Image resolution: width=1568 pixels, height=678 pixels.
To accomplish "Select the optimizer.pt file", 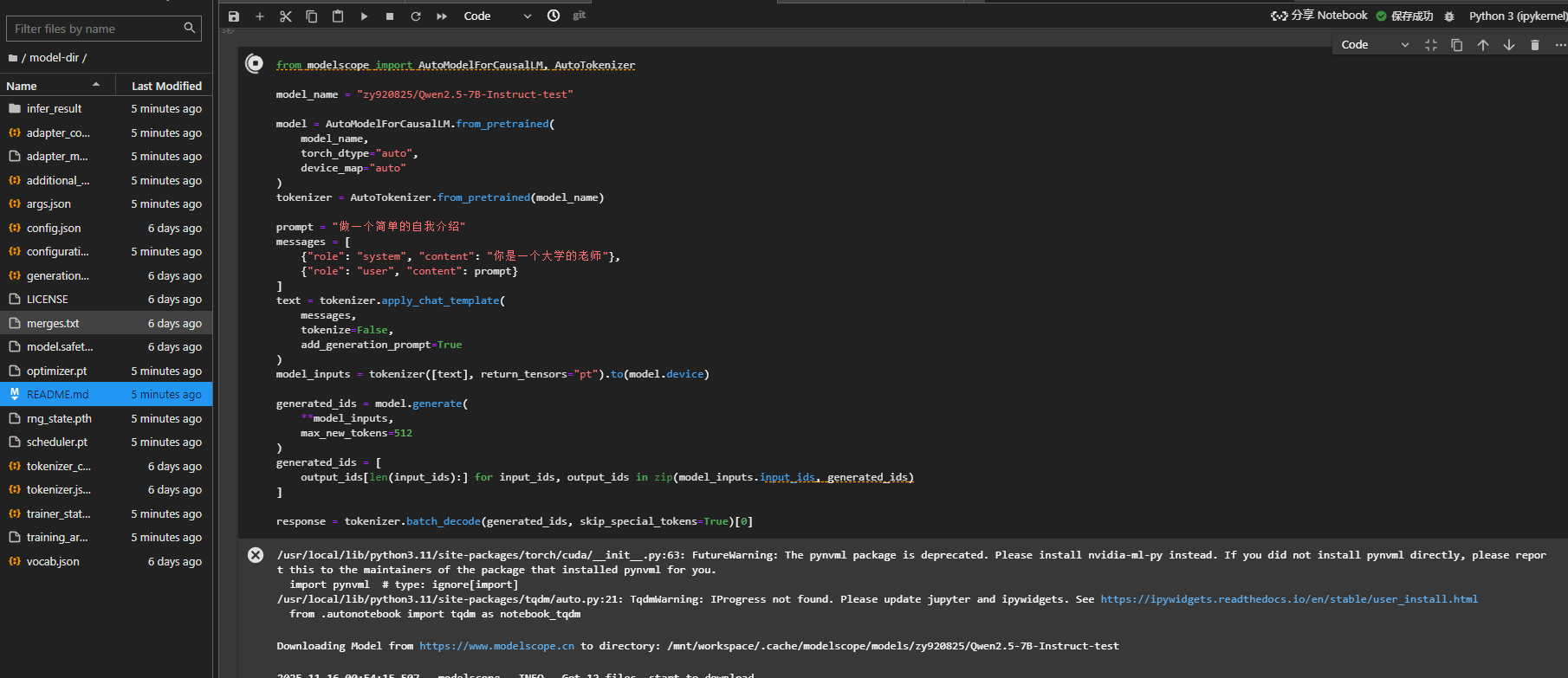I will [x=106, y=371].
